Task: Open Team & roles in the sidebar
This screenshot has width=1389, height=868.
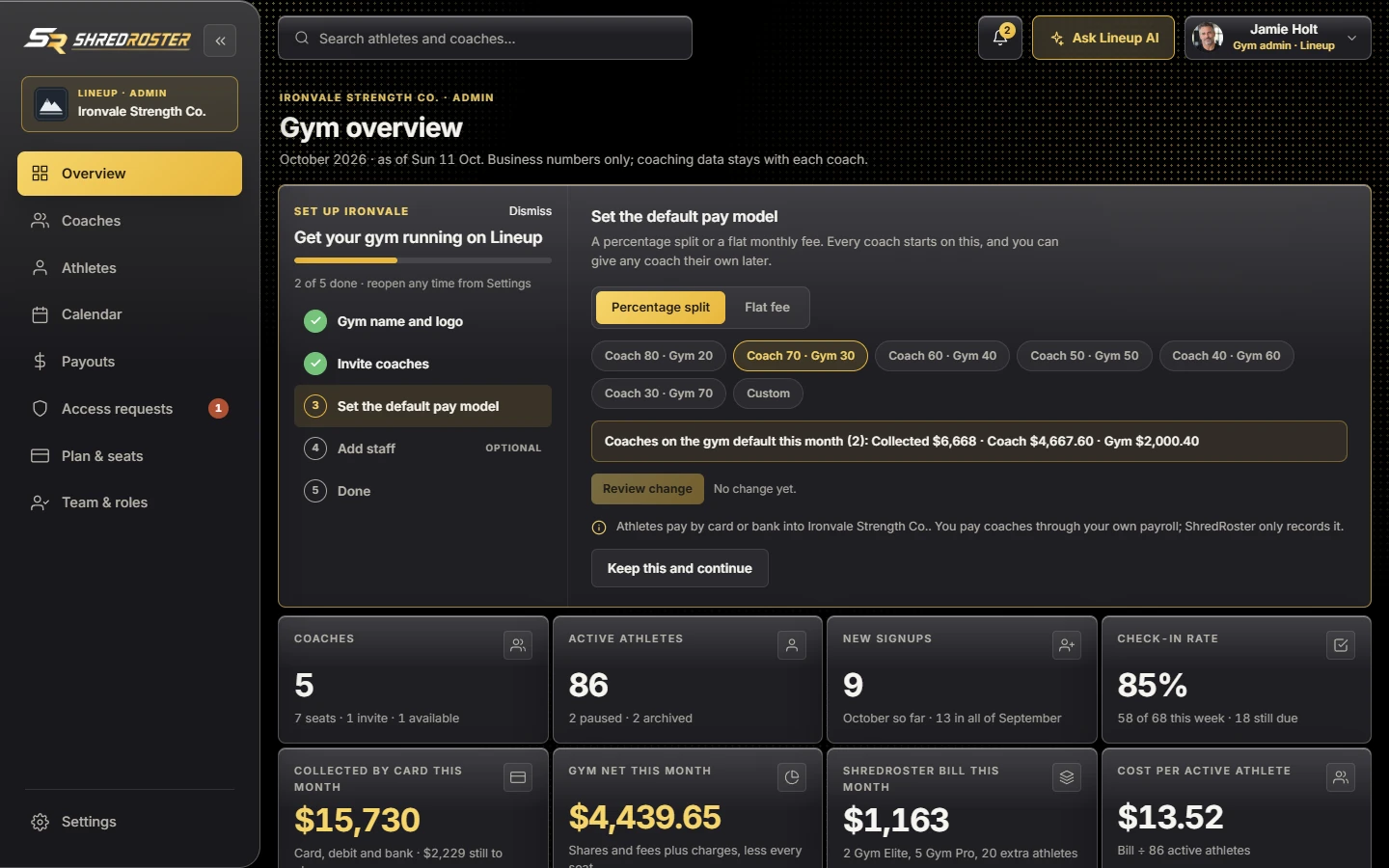Action: pos(129,502)
